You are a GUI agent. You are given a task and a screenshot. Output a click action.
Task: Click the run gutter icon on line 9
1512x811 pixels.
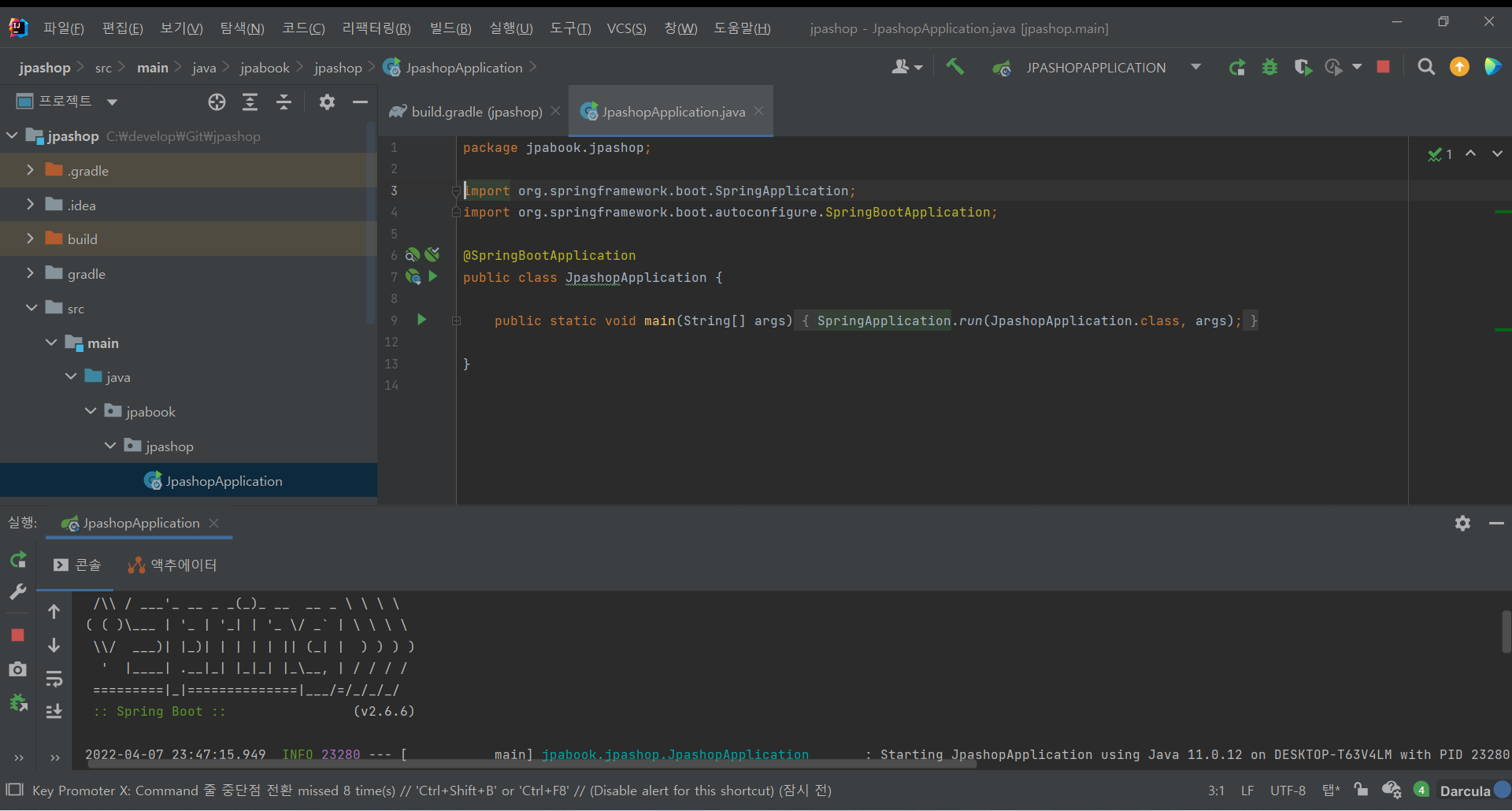(x=421, y=320)
